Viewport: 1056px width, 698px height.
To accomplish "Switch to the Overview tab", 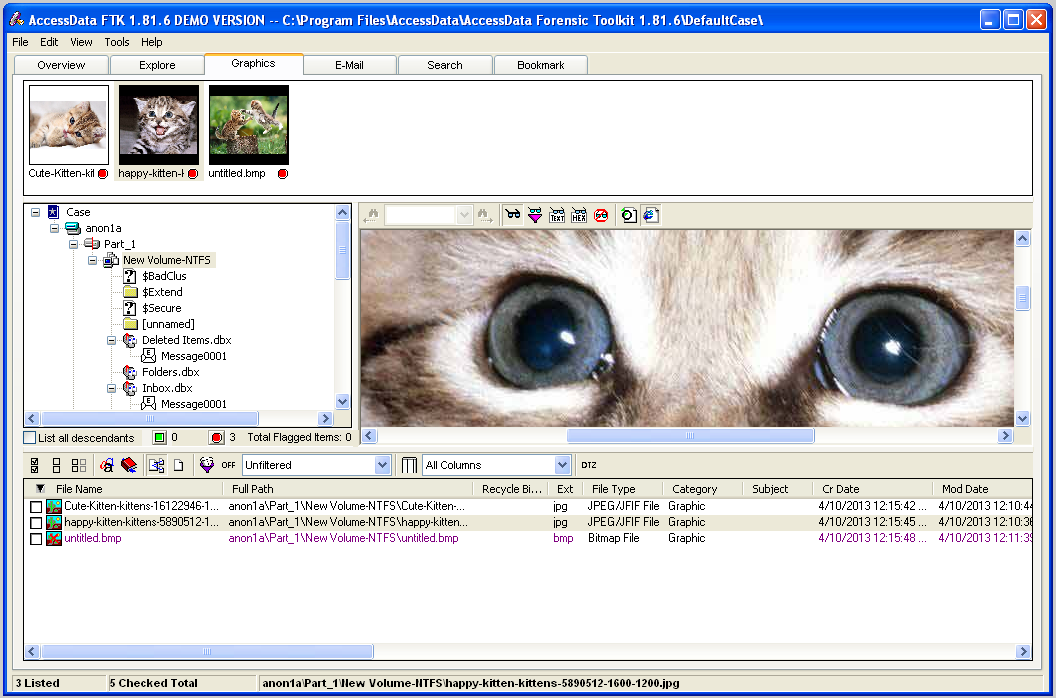I will pos(61,65).
